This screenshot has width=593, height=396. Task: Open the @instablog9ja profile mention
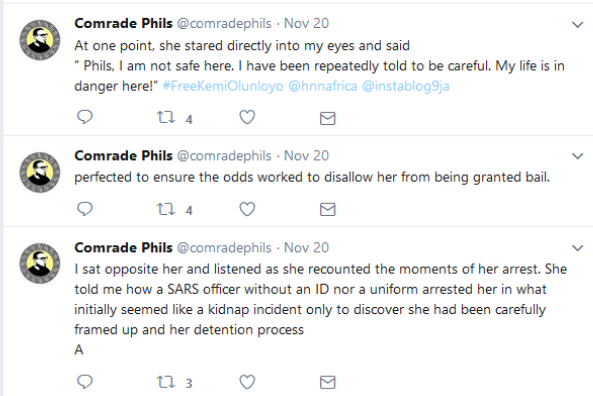point(406,86)
